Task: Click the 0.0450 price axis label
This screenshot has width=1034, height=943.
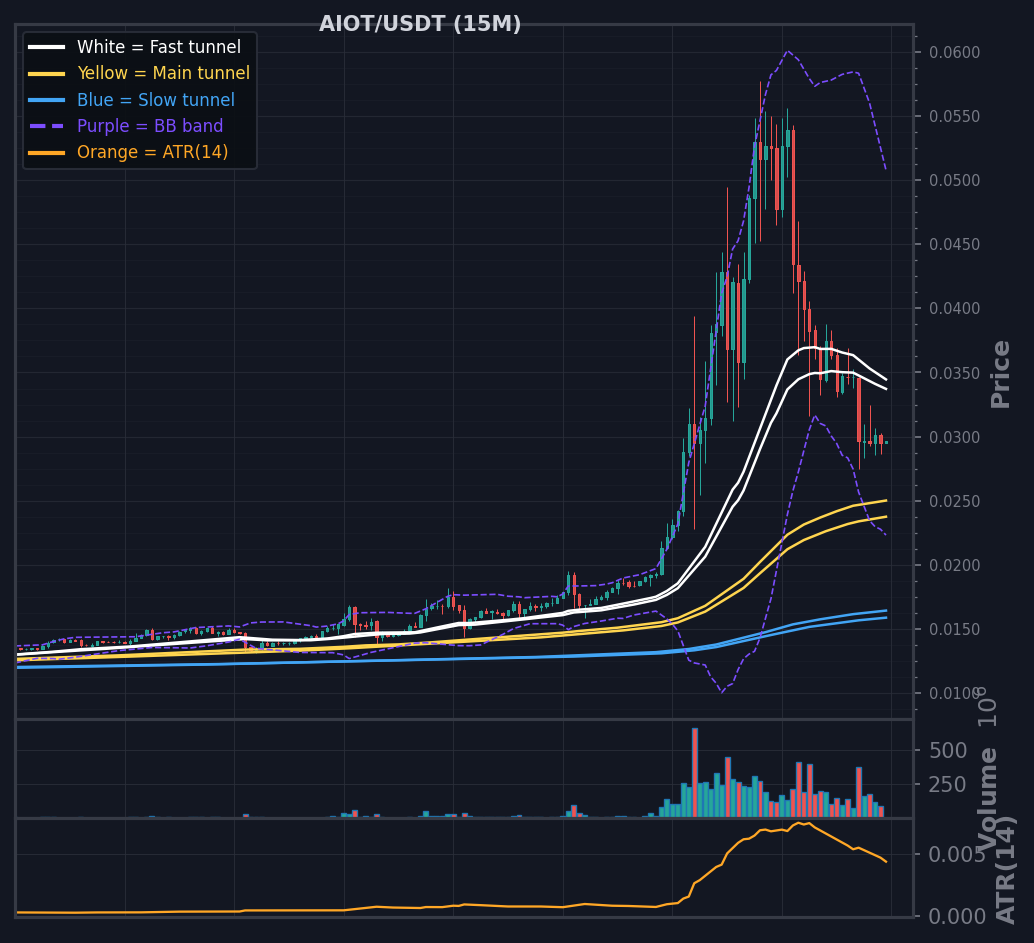Action: pos(954,245)
